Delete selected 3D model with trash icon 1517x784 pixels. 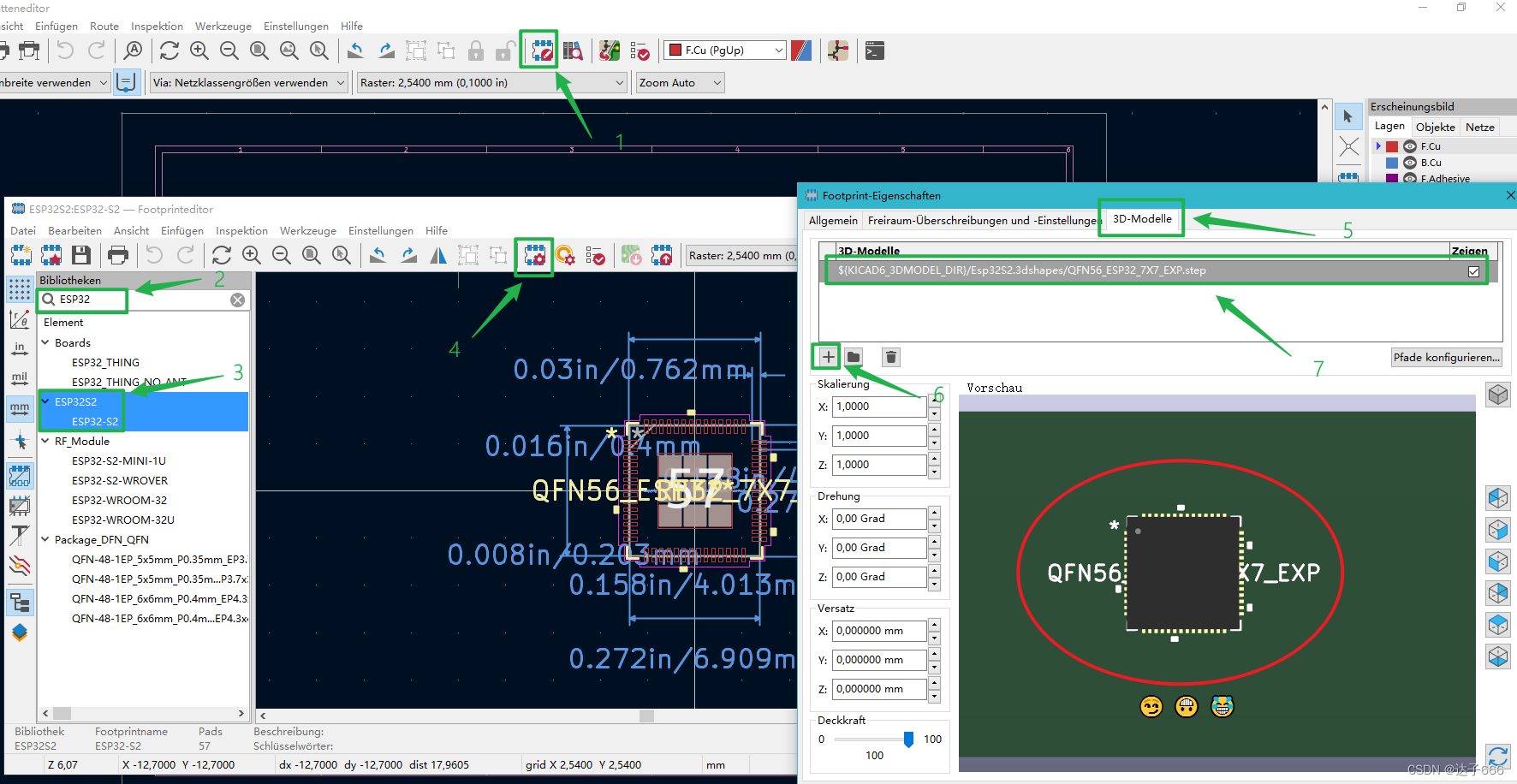[891, 357]
